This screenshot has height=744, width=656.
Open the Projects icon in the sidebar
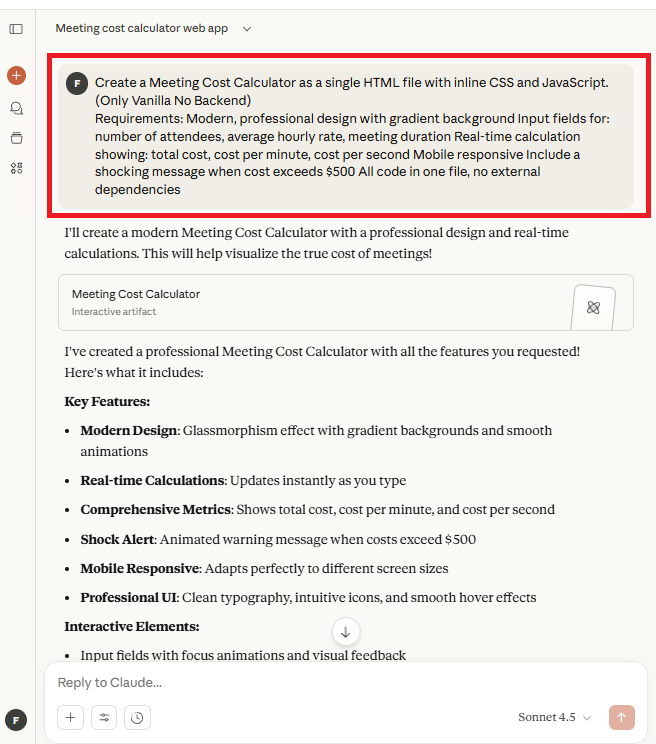pos(16,138)
